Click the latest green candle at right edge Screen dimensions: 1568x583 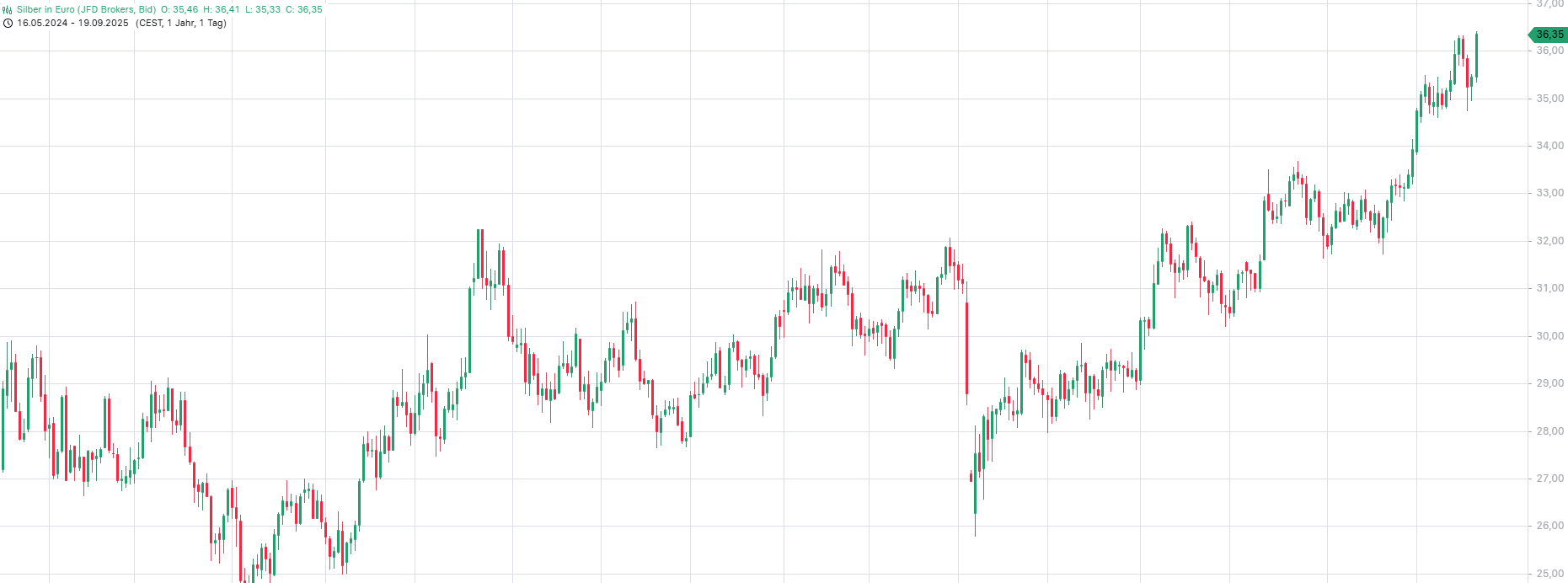point(1476,56)
